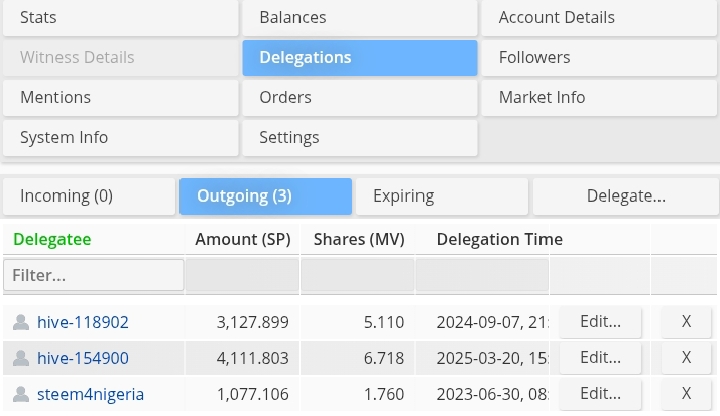Edit the steem4nigeria delegation
The image size is (720, 416).
pos(600,394)
